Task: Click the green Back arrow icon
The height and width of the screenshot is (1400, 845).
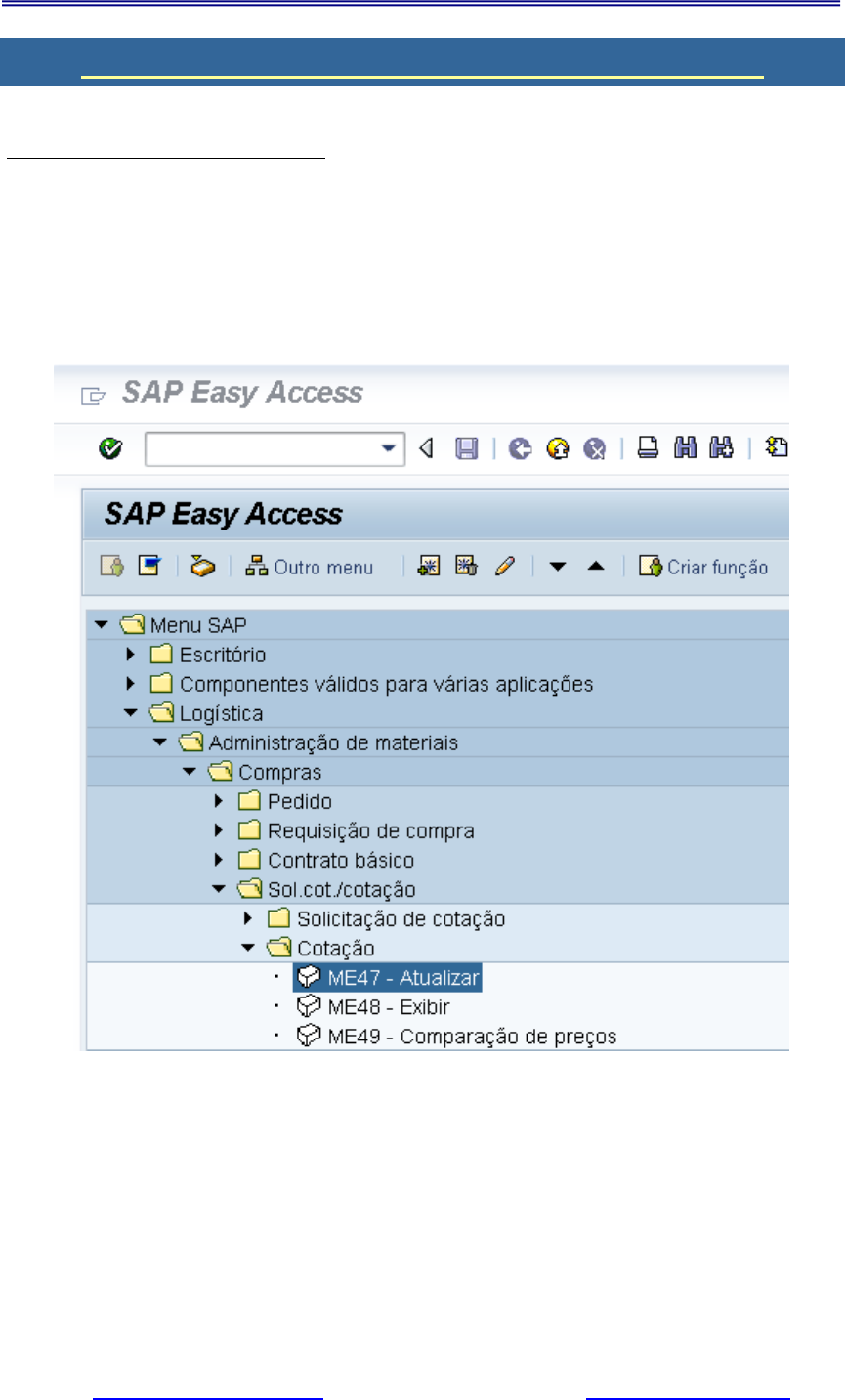Action: [x=521, y=448]
